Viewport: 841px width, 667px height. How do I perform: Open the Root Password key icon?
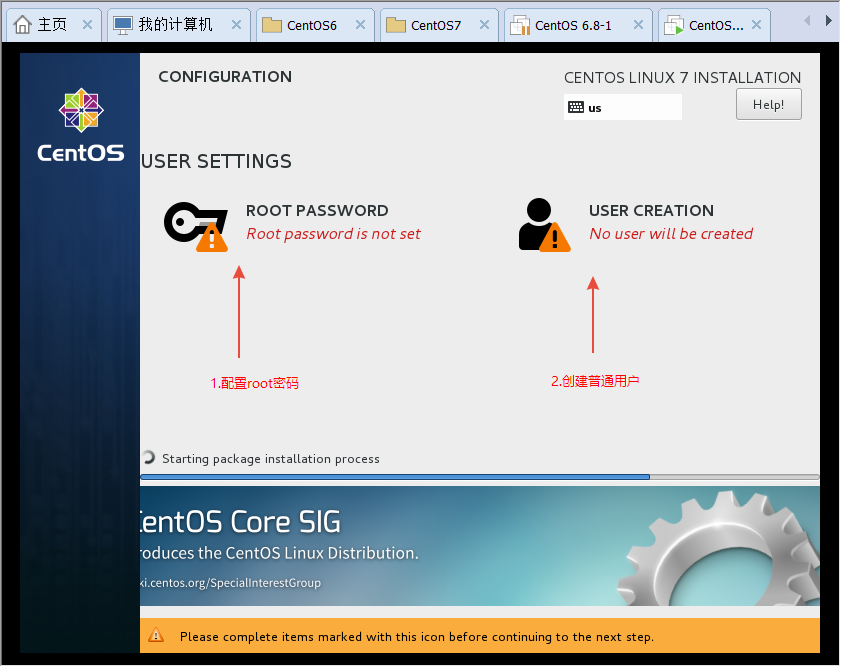[196, 226]
